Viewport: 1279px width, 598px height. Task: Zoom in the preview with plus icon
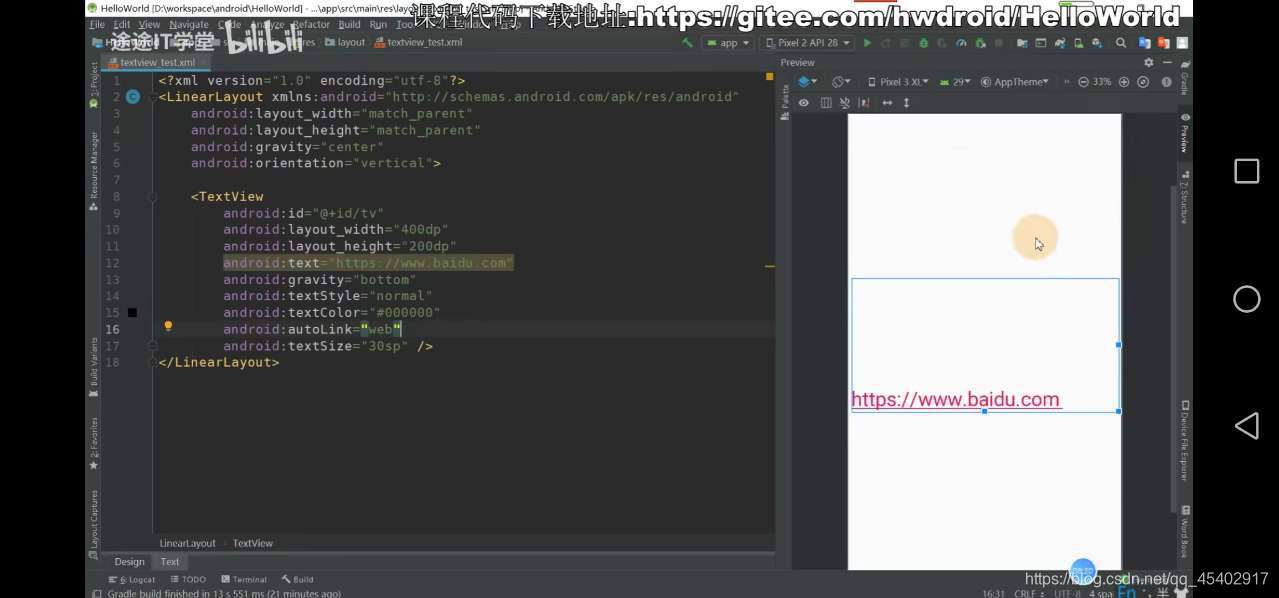tap(1124, 82)
